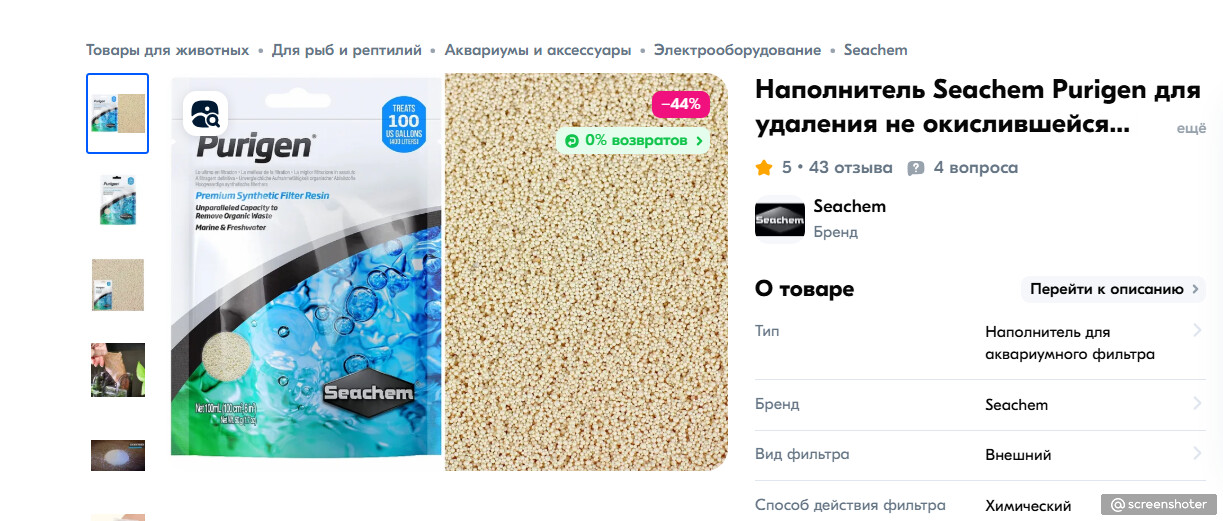Image resolution: width=1223 pixels, height=521 pixels.
Task: Open the main resin beads product image
Action: pos(586,300)
